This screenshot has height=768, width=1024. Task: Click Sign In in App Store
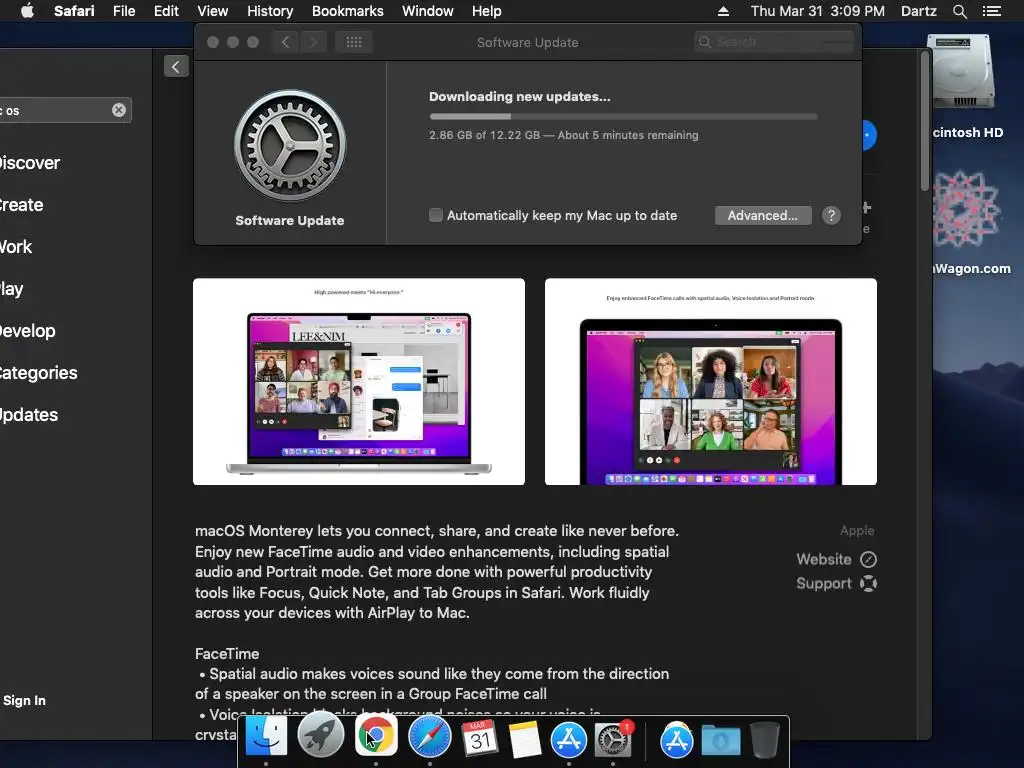(x=24, y=700)
